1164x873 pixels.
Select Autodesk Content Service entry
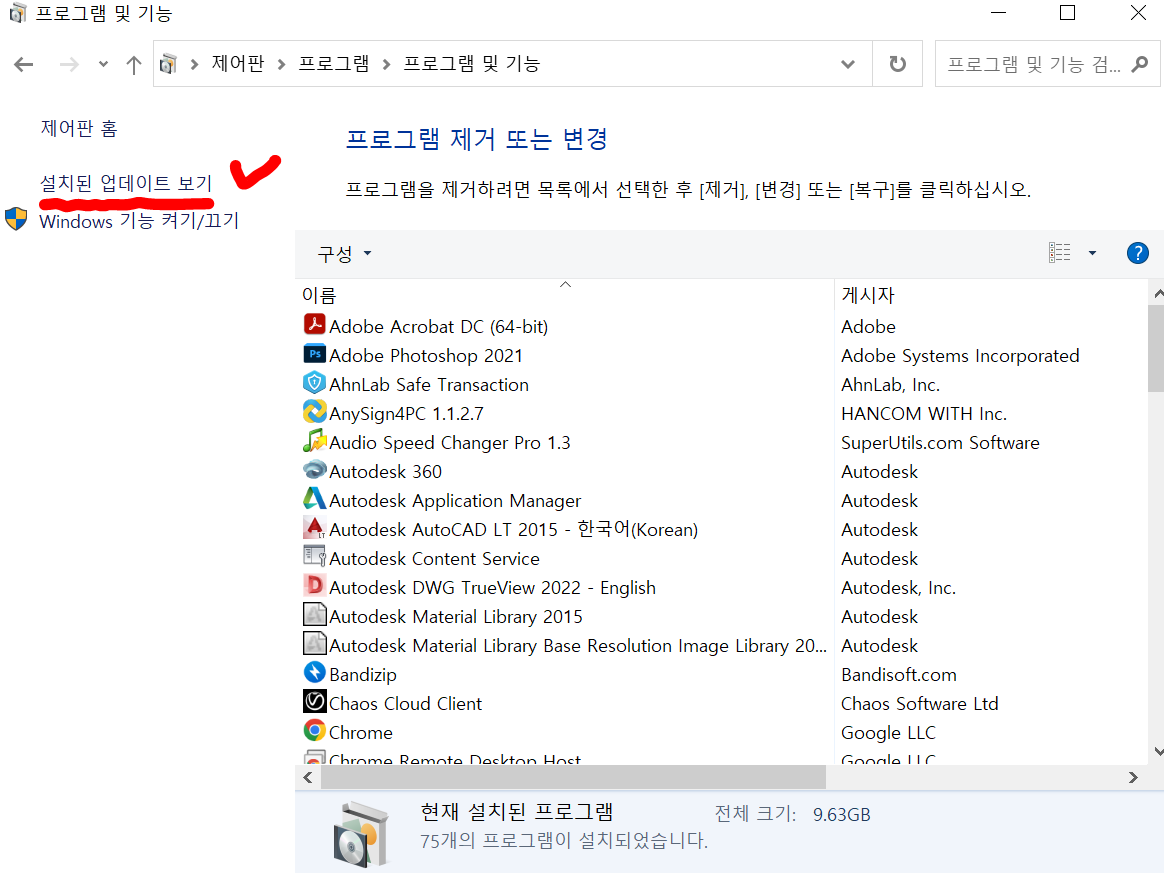pos(434,558)
